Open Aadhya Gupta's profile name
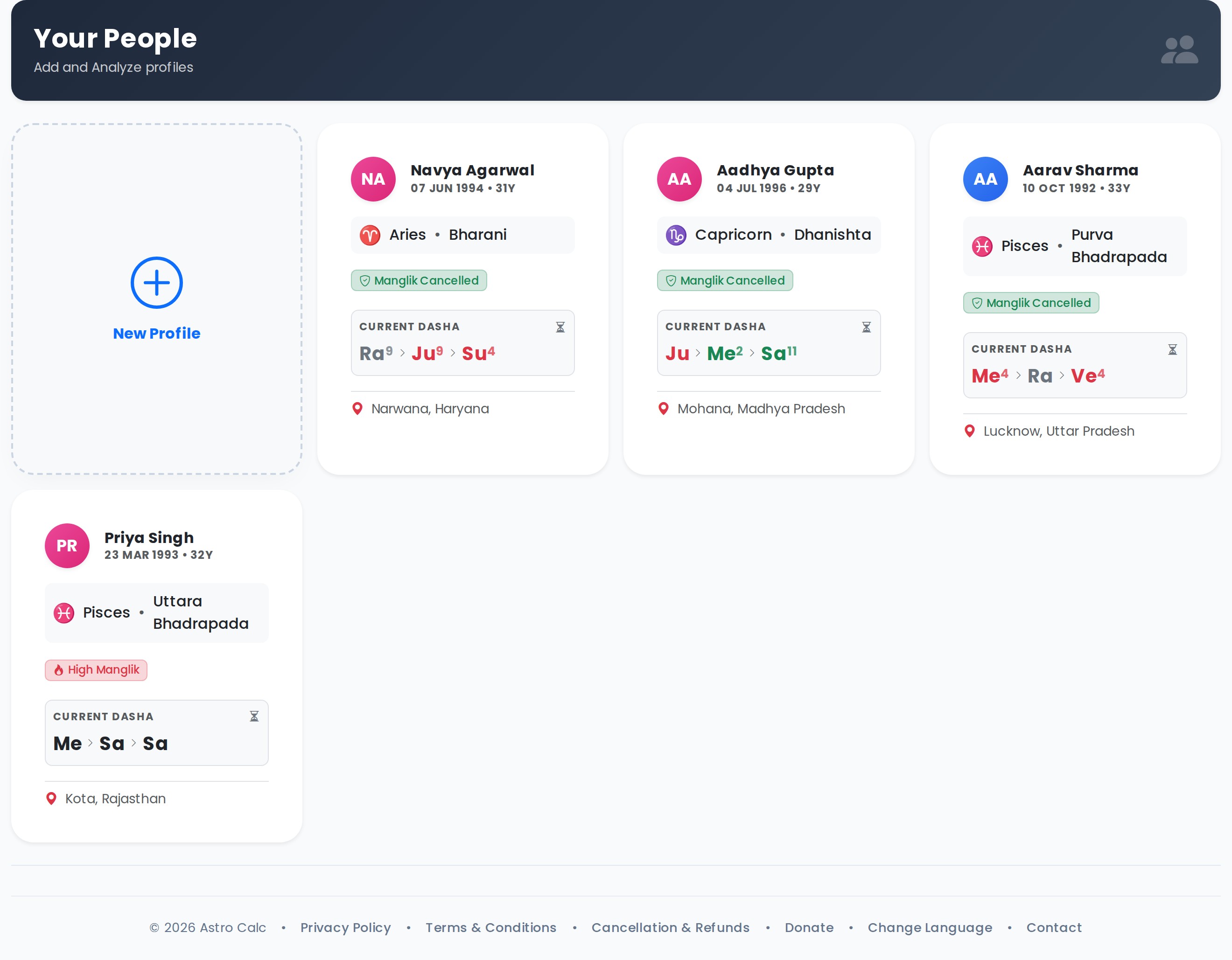Screen dimensions: 1232x960 pyautogui.click(x=775, y=170)
